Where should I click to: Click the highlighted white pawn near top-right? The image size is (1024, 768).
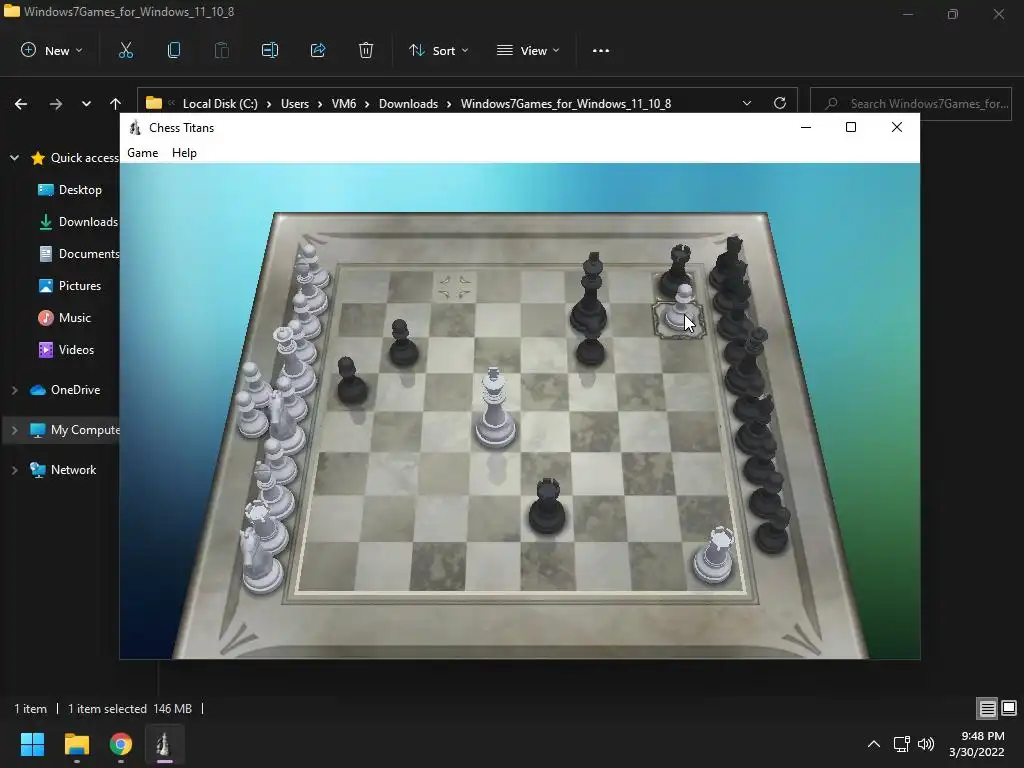point(679,312)
